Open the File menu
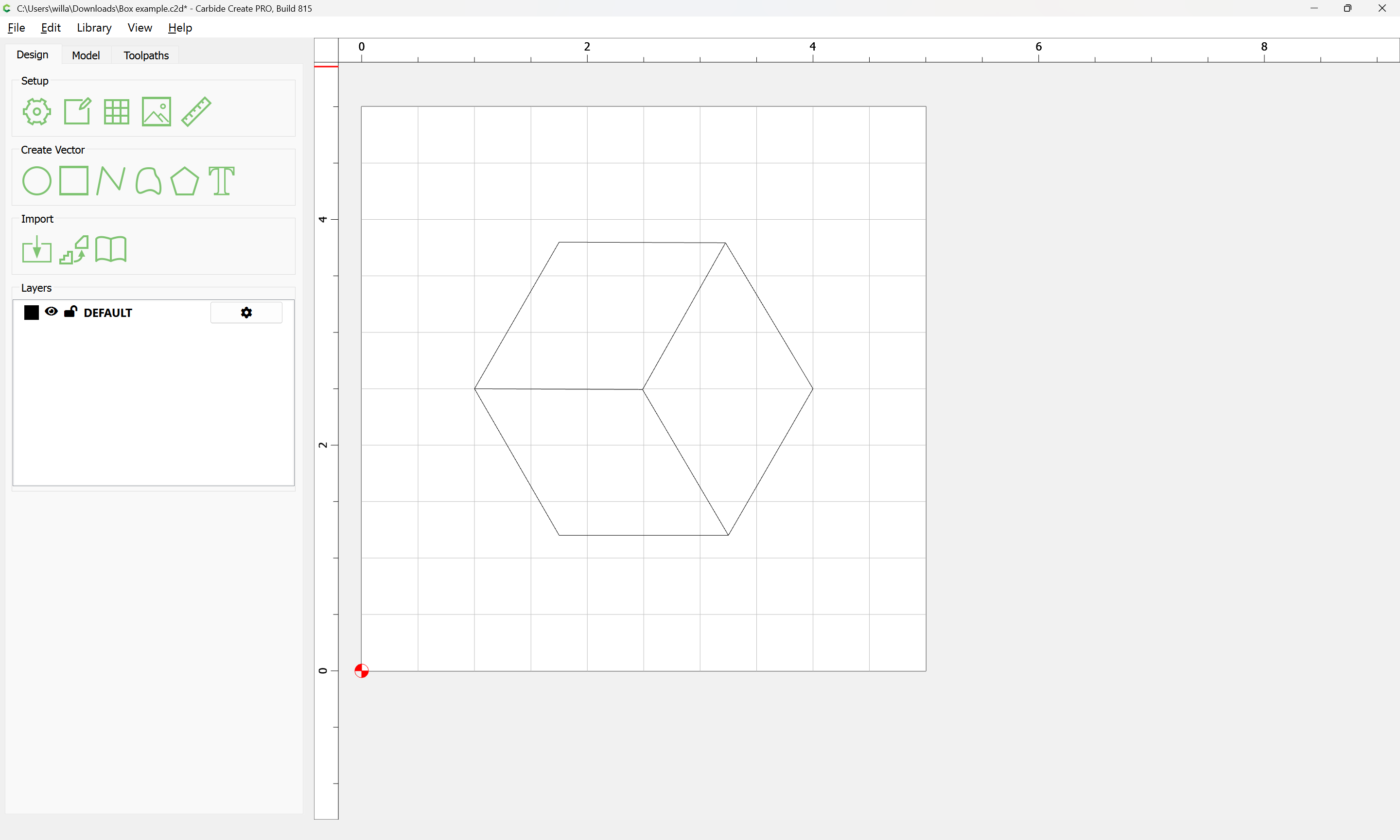Image resolution: width=1400 pixels, height=840 pixels. point(16,28)
